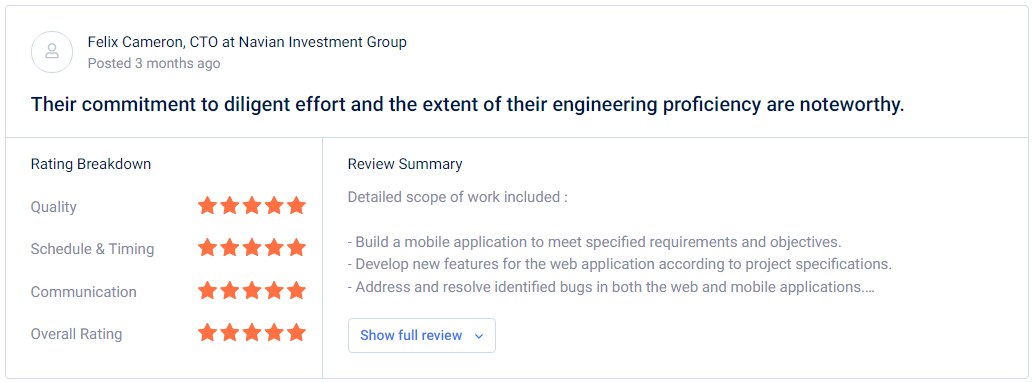Click the fifth star in Communication rating
This screenshot has width=1033, height=382.
pos(296,290)
